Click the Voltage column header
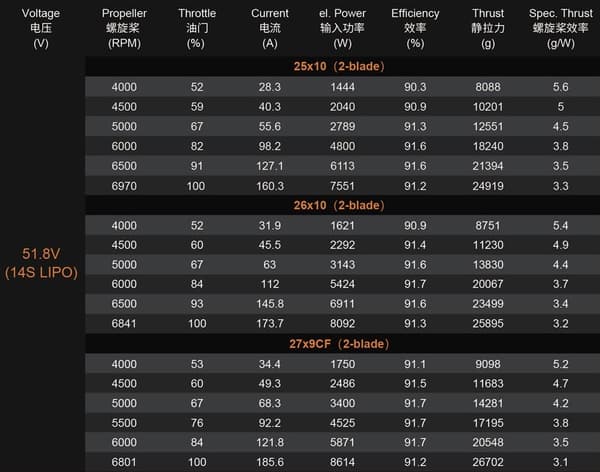This screenshot has height=472, width=600. click(41, 28)
